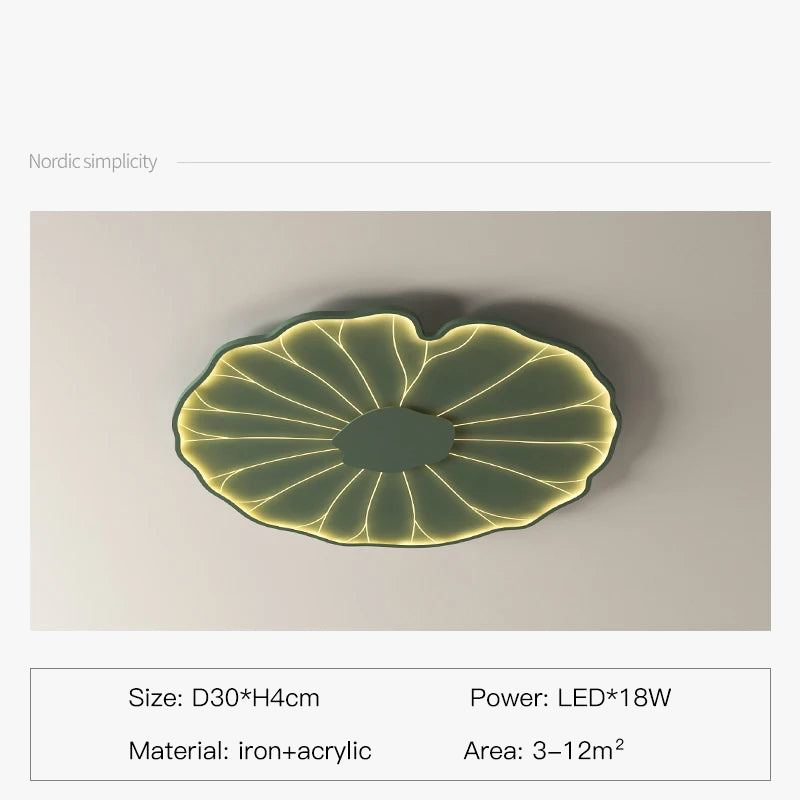Select the iron+acrylic material value
Screen dimensions: 800x800
[306, 751]
